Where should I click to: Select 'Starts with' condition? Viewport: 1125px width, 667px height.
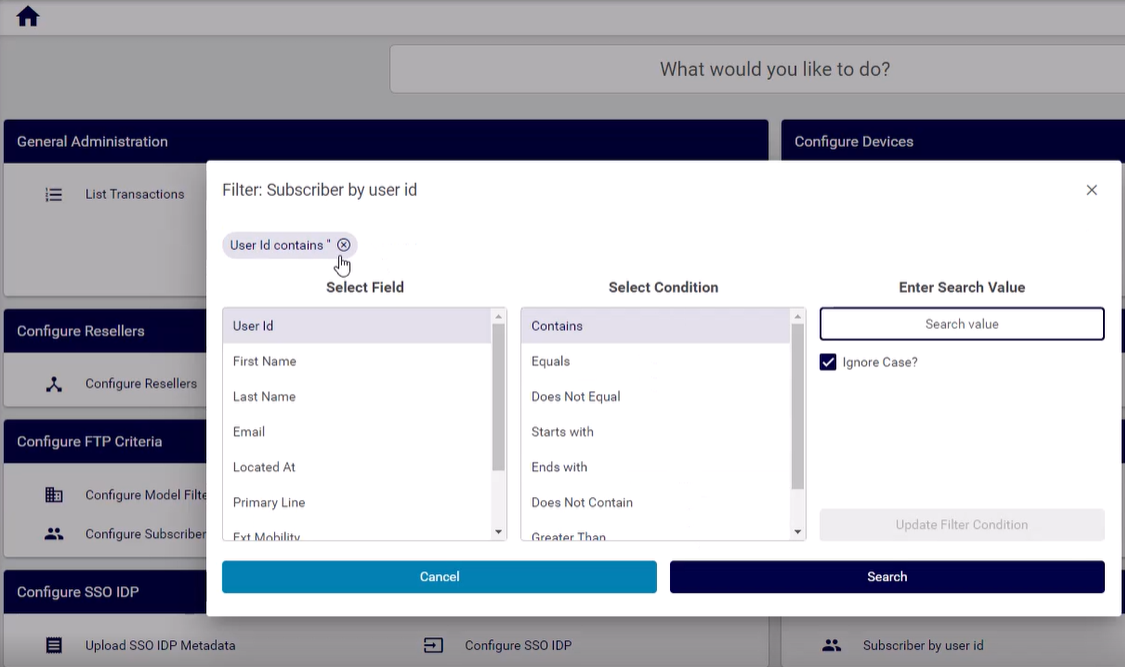coord(562,432)
